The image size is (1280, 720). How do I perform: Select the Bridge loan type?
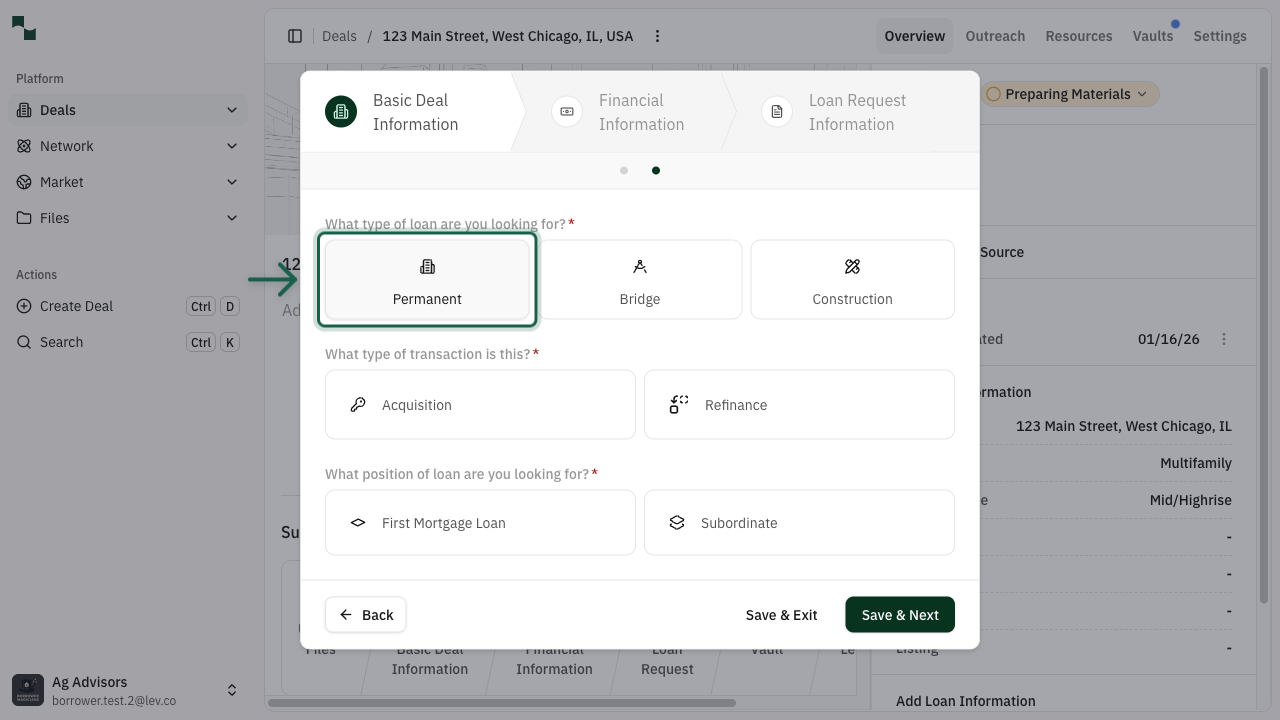click(x=639, y=279)
